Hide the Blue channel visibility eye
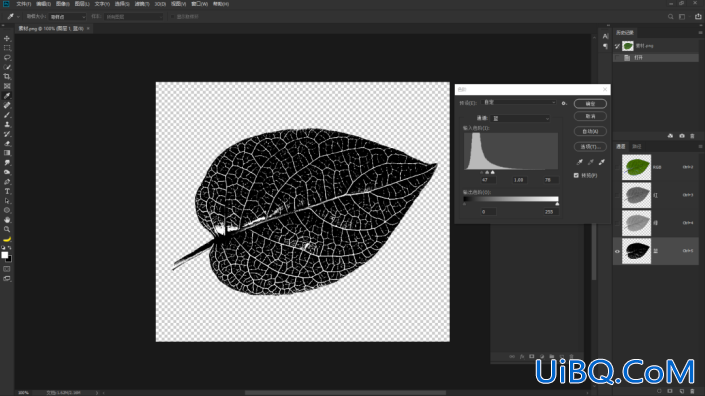 click(617, 251)
